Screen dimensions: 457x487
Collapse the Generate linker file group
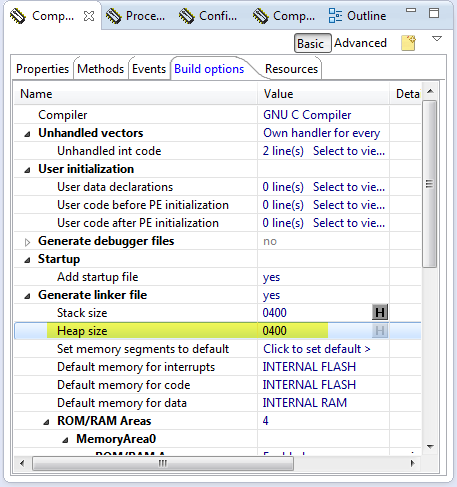[x=27, y=296]
